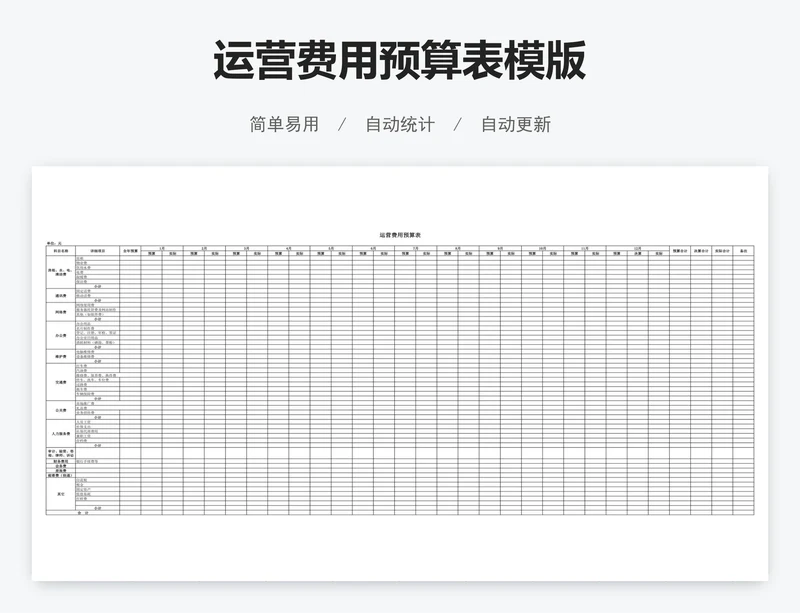Select the 财务费用 category cell

pyautogui.click(x=61, y=461)
